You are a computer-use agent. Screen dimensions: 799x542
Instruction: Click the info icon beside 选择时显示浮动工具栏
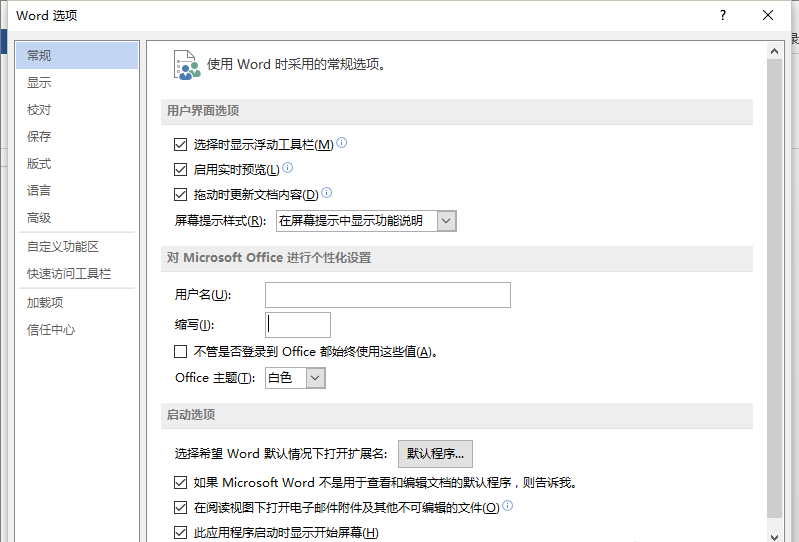pyautogui.click(x=342, y=143)
